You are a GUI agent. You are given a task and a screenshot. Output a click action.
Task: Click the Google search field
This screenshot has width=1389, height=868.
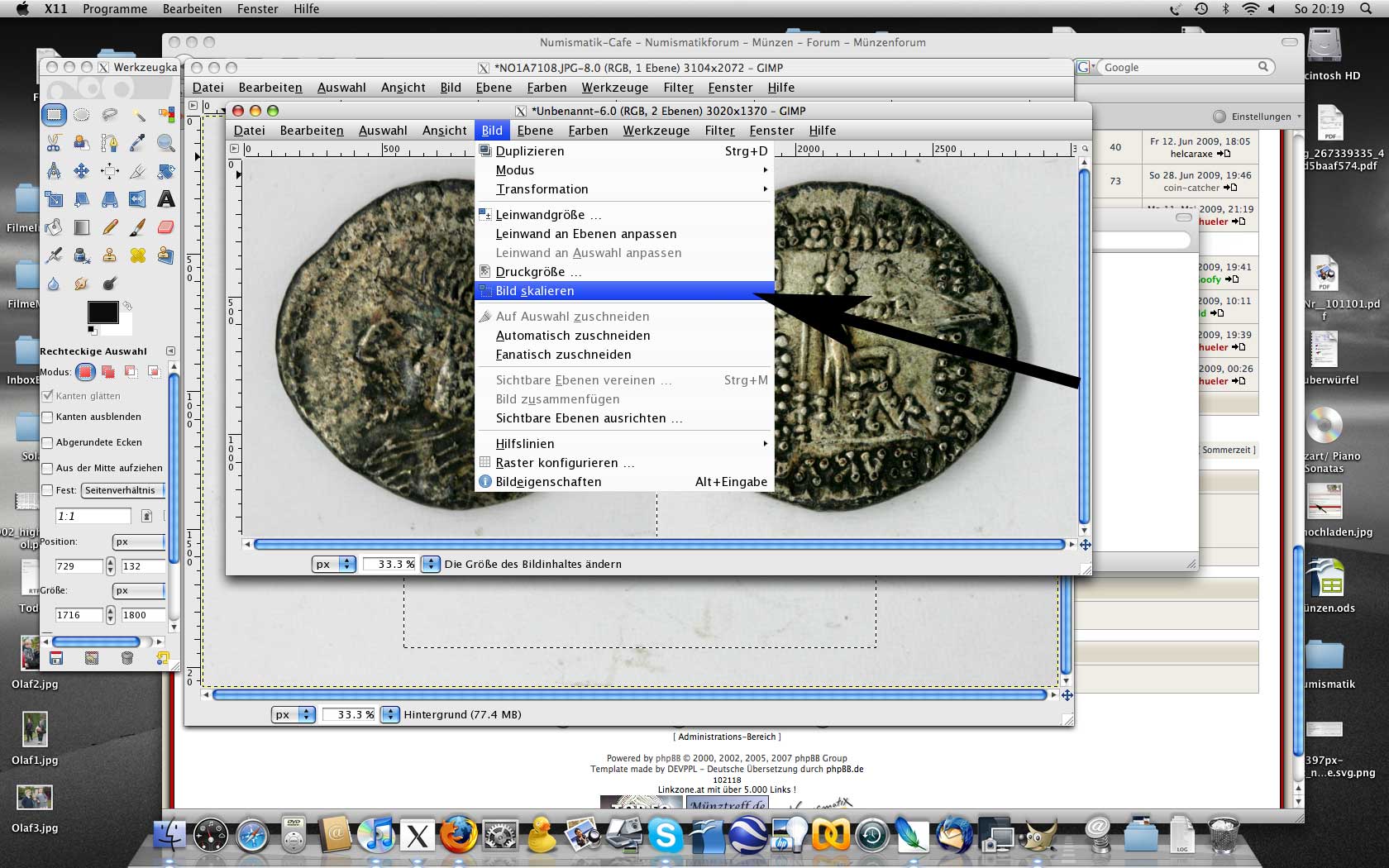[x=1178, y=67]
